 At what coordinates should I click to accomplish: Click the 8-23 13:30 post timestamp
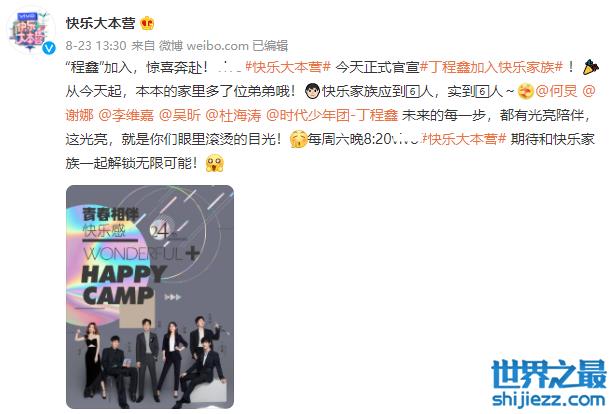pyautogui.click(x=96, y=46)
